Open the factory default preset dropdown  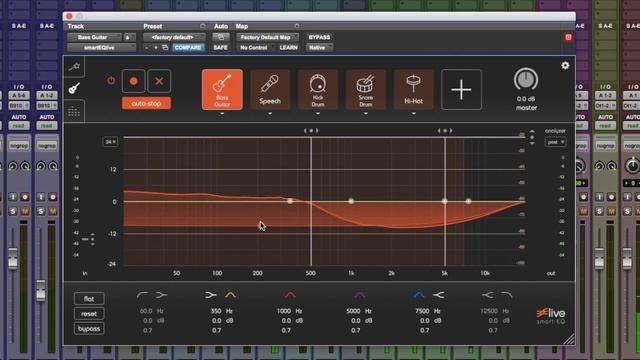point(174,37)
